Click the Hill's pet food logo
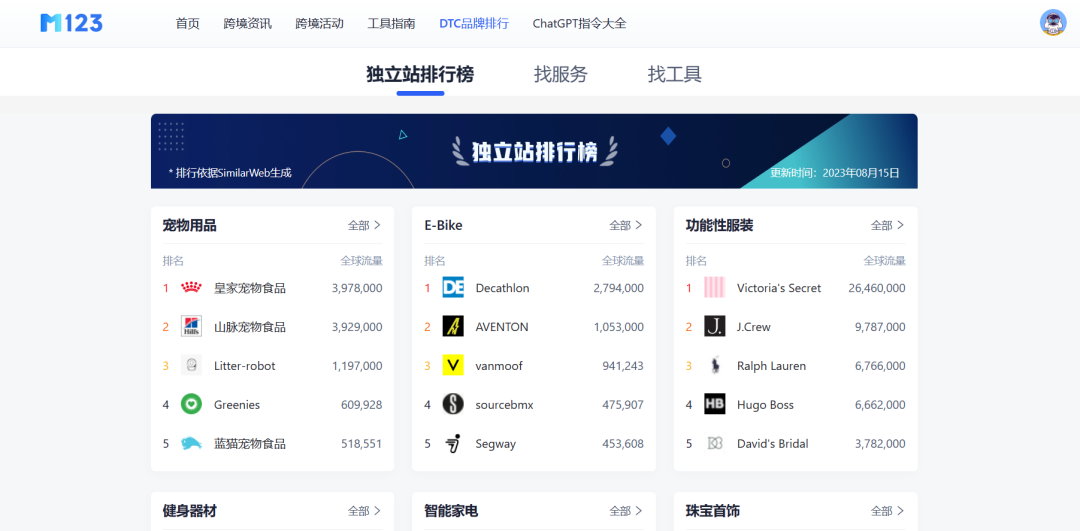Image resolution: width=1080 pixels, height=531 pixels. click(191, 326)
